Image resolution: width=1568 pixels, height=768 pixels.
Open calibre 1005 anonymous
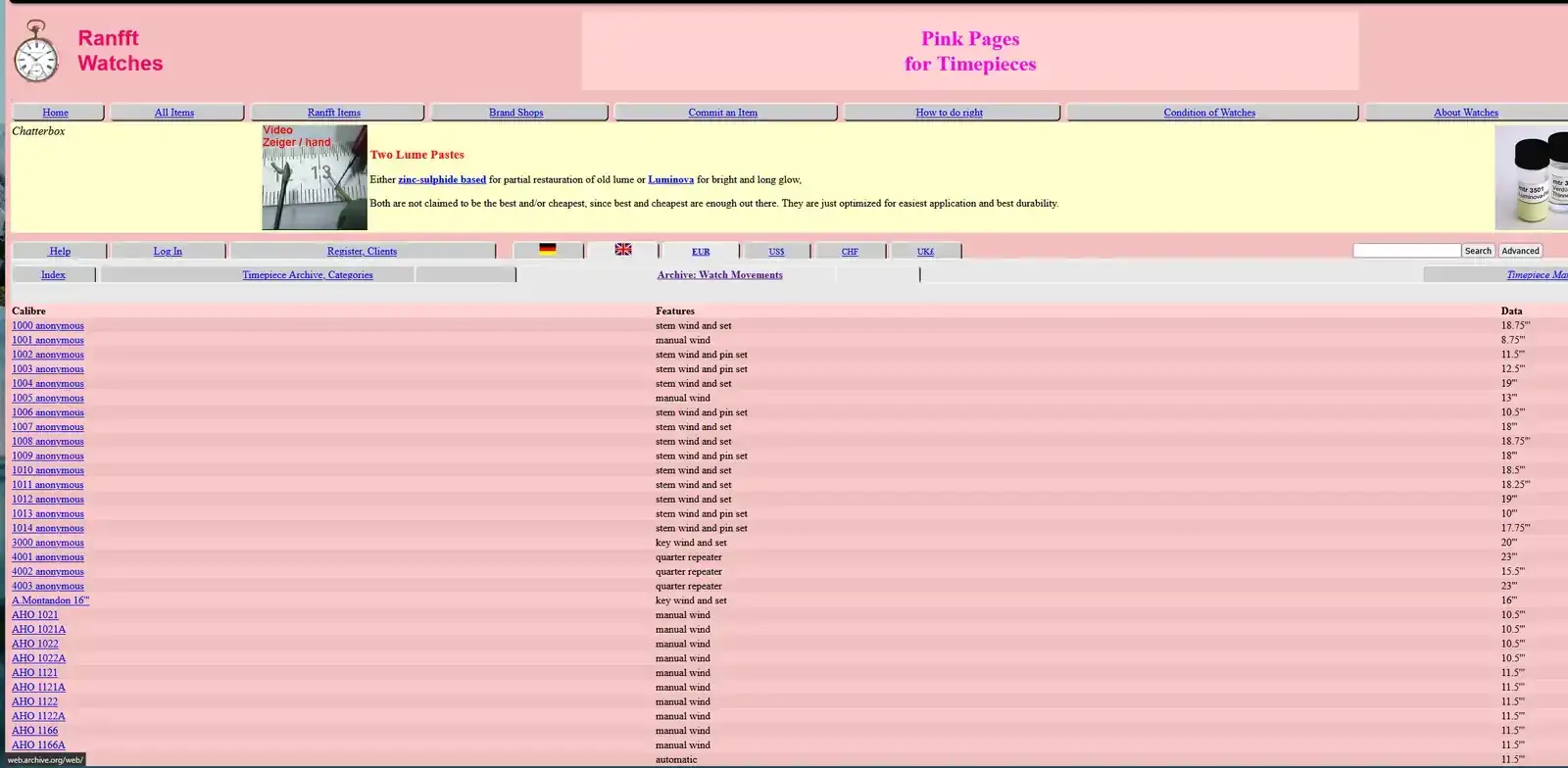pyautogui.click(x=48, y=399)
